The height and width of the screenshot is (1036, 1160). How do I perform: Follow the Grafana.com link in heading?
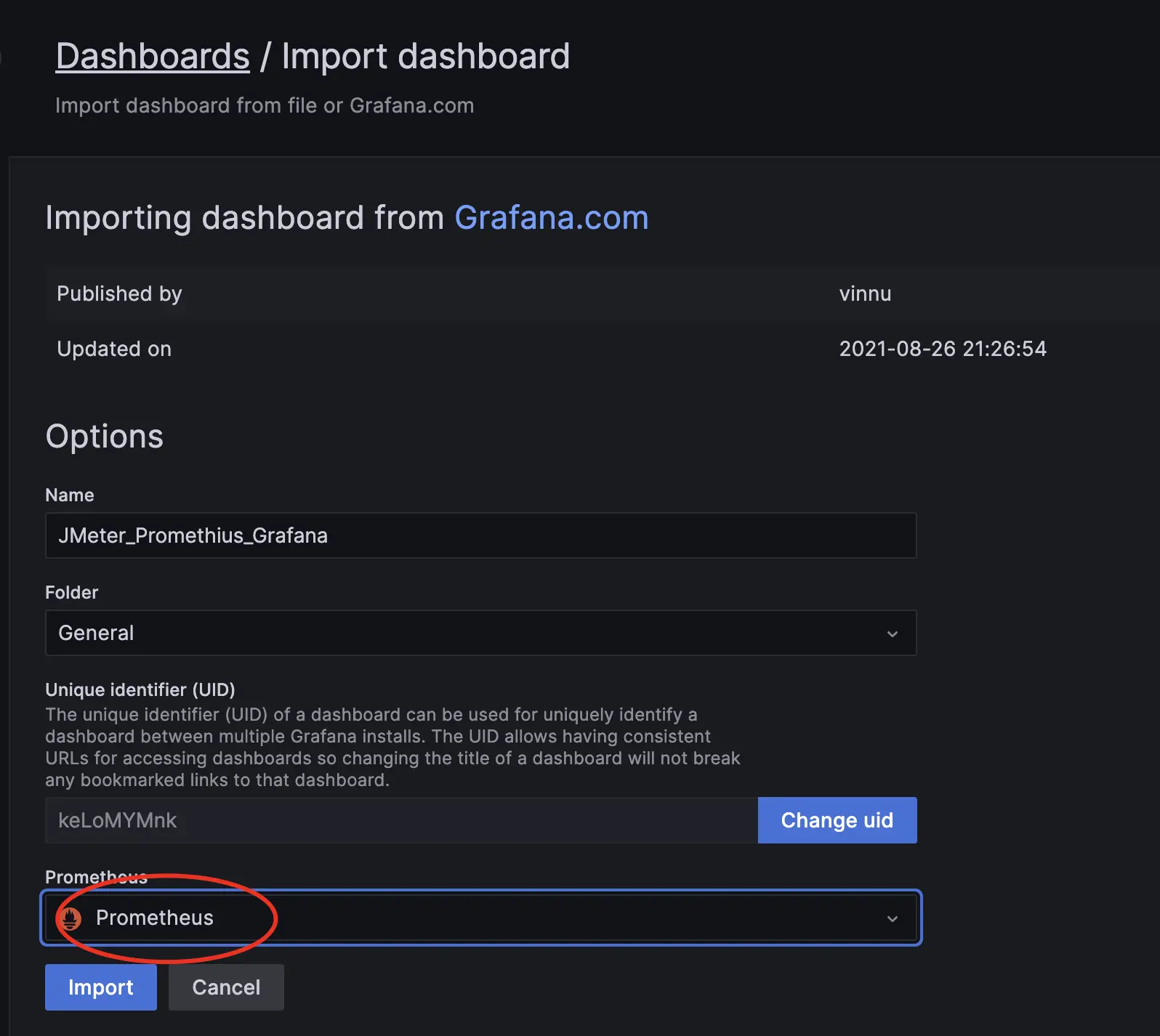click(x=551, y=218)
